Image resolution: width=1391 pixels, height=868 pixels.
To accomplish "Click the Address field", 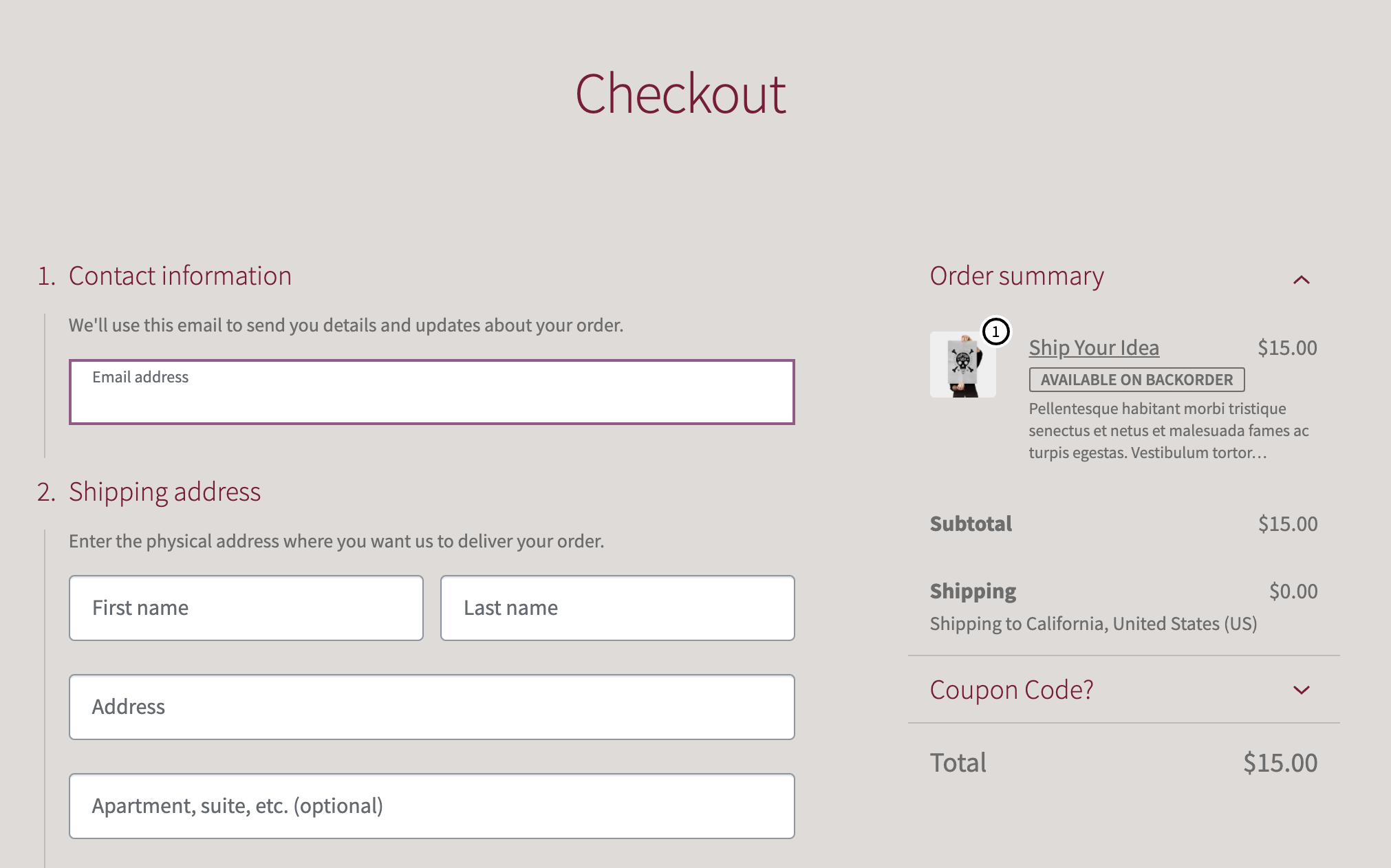I will pos(431,707).
